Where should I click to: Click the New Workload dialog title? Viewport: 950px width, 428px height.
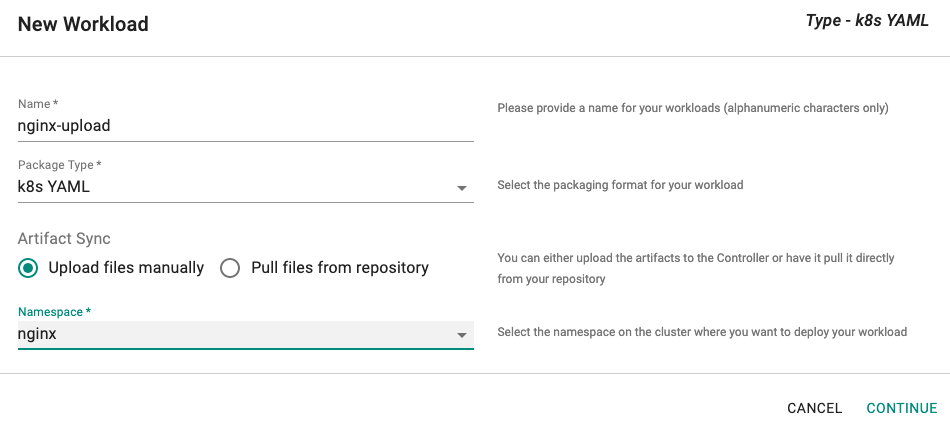(83, 24)
